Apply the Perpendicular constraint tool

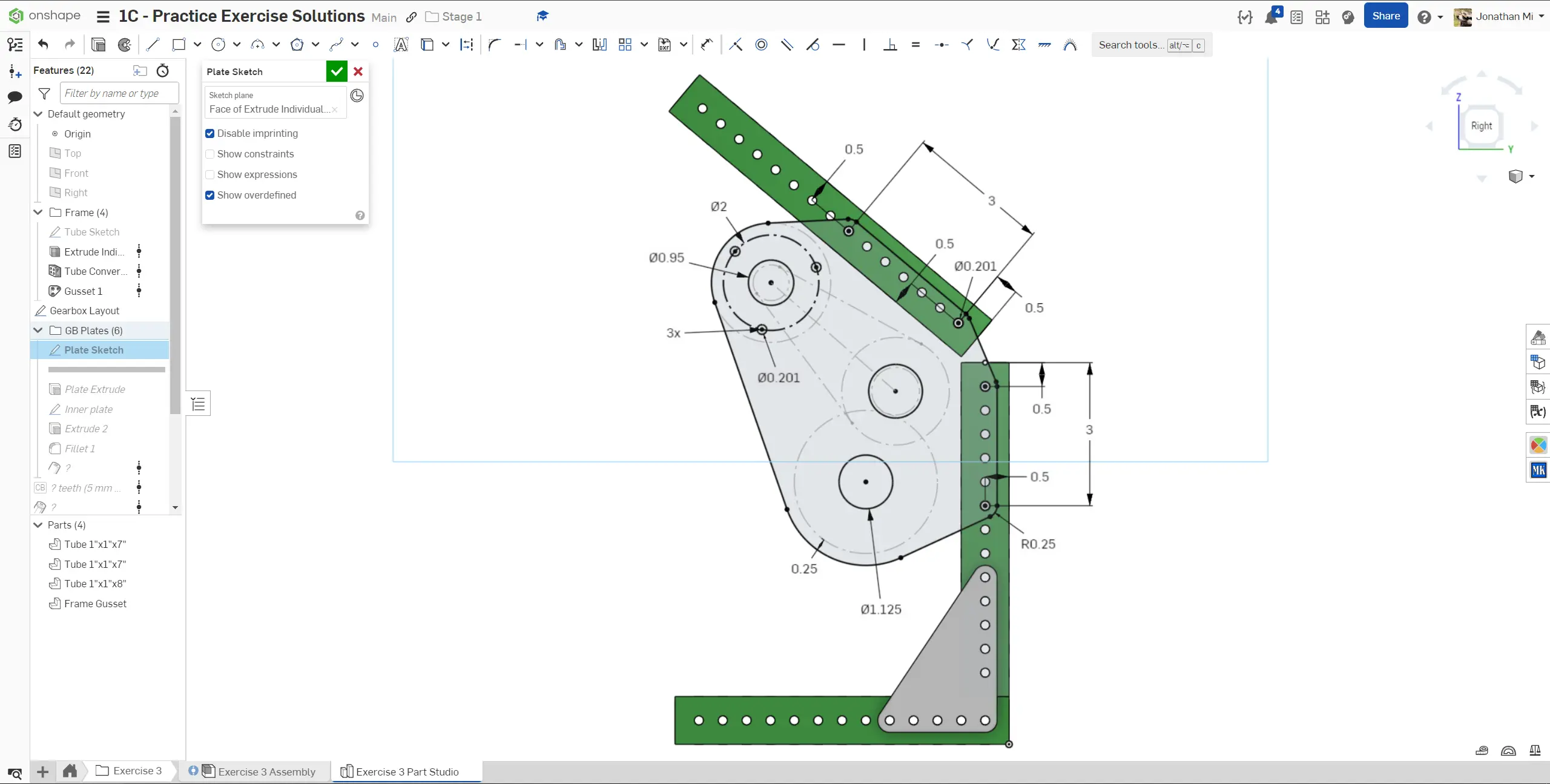point(890,44)
